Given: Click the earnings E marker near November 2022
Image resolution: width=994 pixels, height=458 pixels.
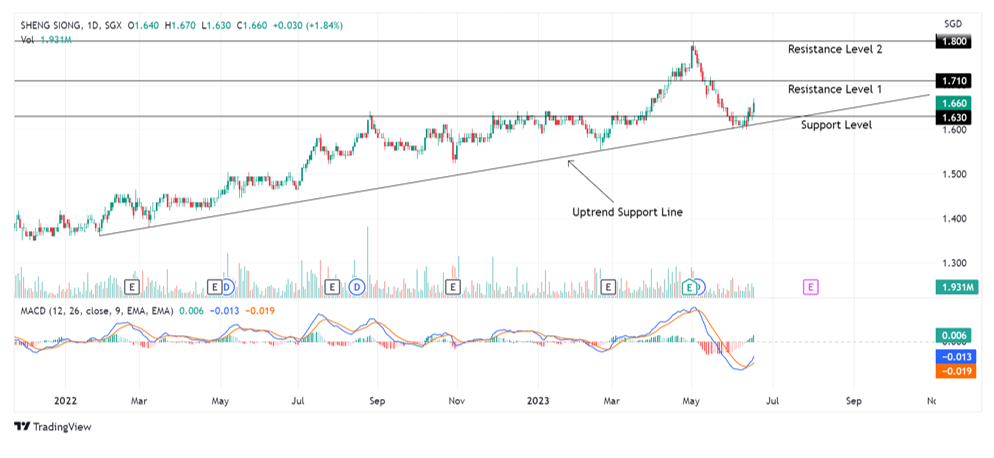Looking at the screenshot, I should (453, 287).
